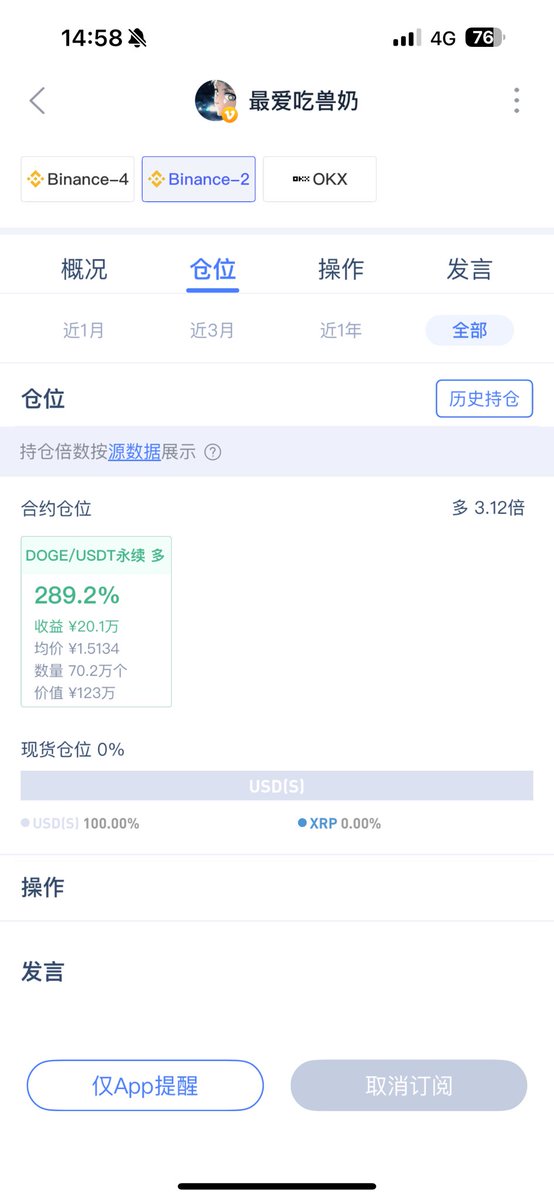The width and height of the screenshot is (554, 1200).
Task: Tap the back arrow icon
Action: tap(37, 100)
